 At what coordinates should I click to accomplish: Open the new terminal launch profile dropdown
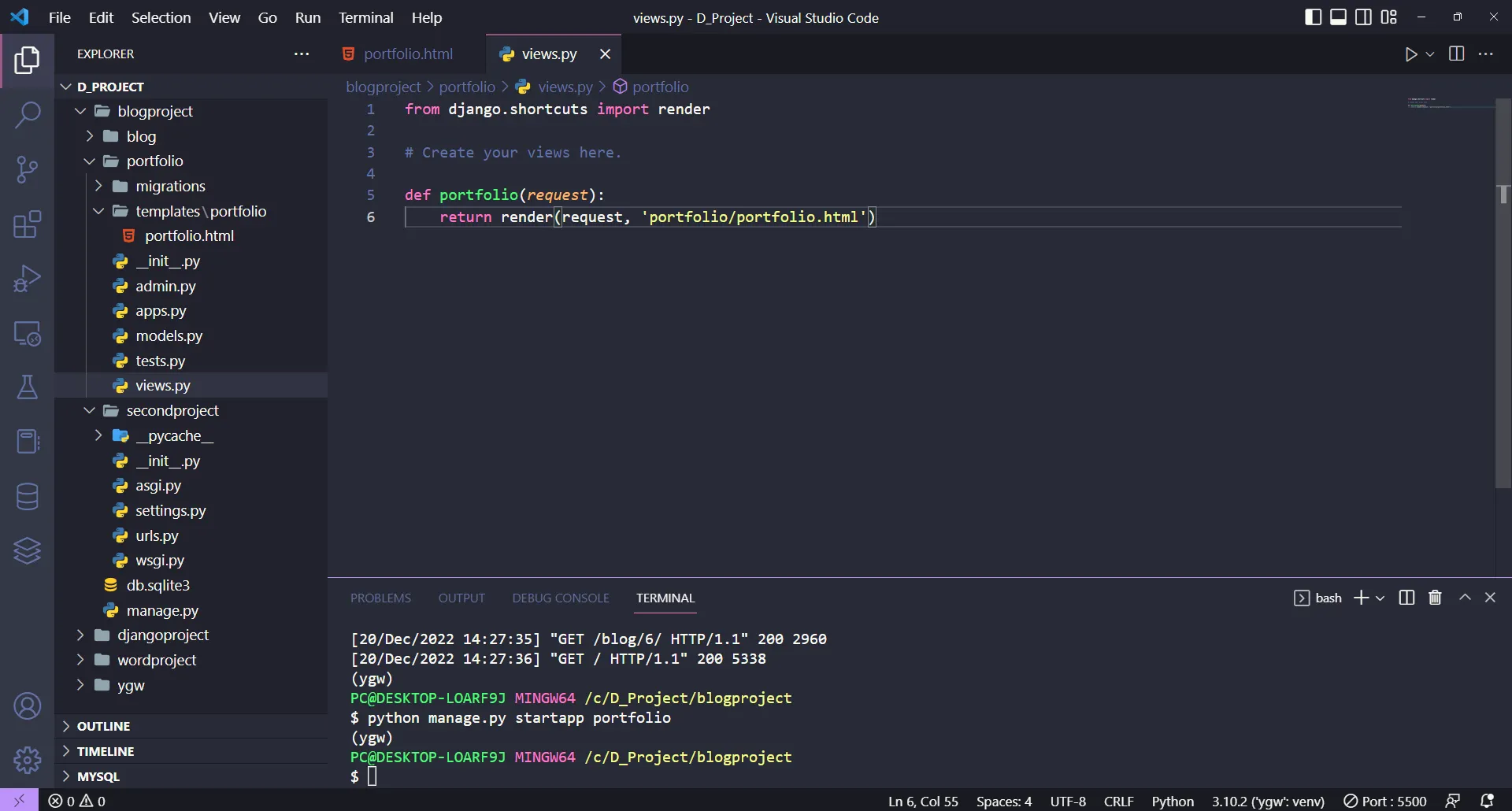(x=1380, y=598)
